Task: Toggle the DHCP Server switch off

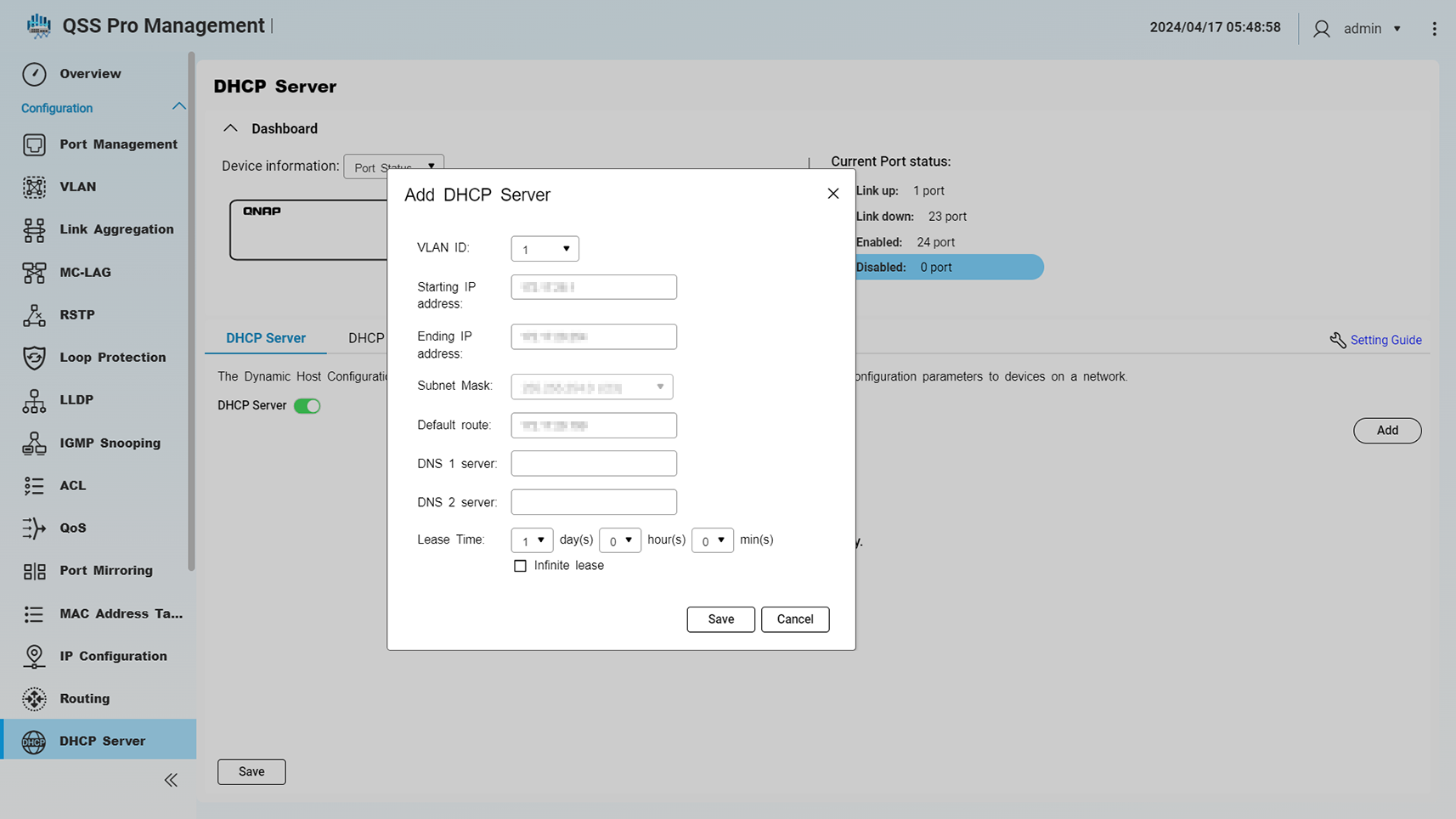Action: (307, 406)
